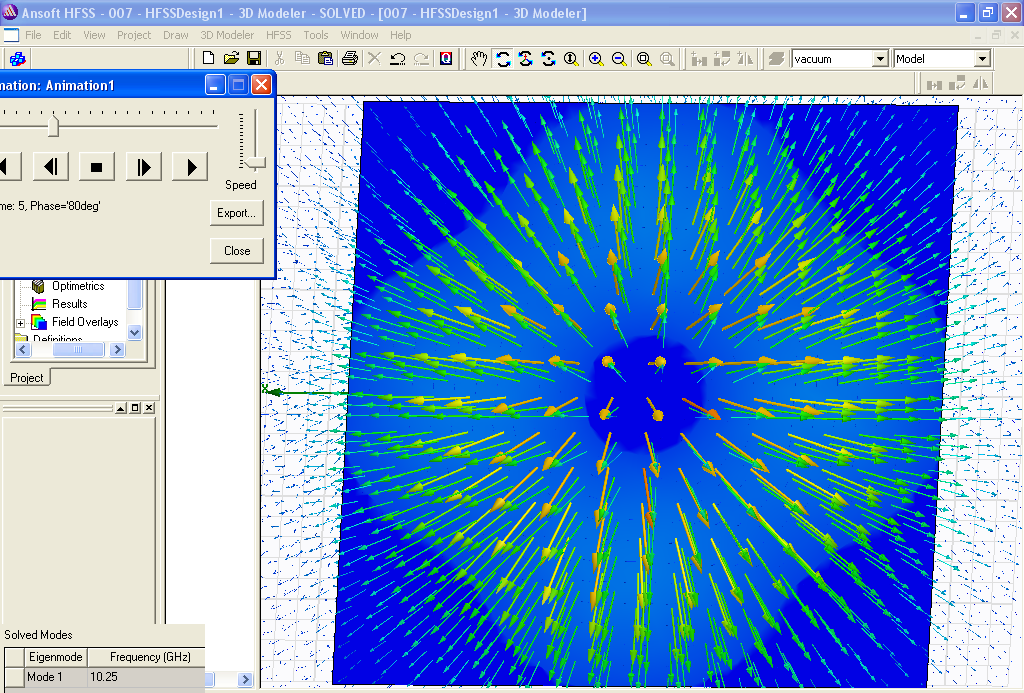Viewport: 1024px width, 693px height.
Task: Open the vacuum material dropdown
Action: click(880, 59)
